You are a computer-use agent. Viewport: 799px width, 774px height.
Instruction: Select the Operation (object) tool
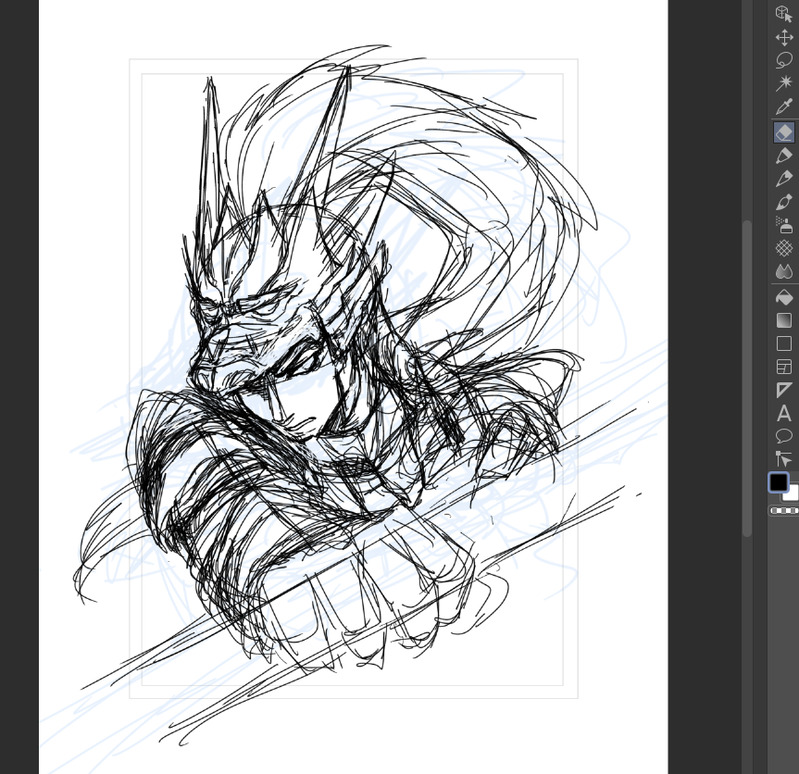click(x=784, y=13)
